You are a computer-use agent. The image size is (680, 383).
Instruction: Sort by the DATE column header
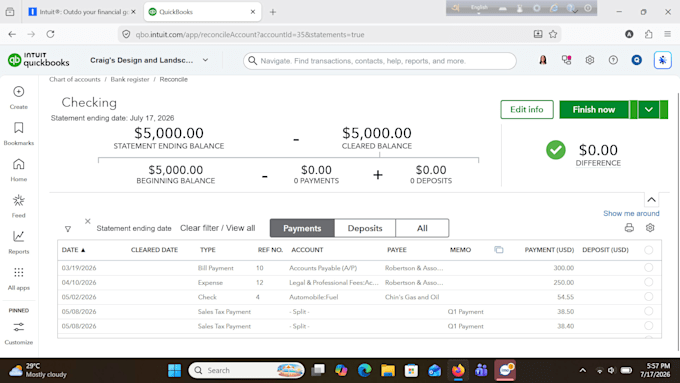[x=73, y=250]
